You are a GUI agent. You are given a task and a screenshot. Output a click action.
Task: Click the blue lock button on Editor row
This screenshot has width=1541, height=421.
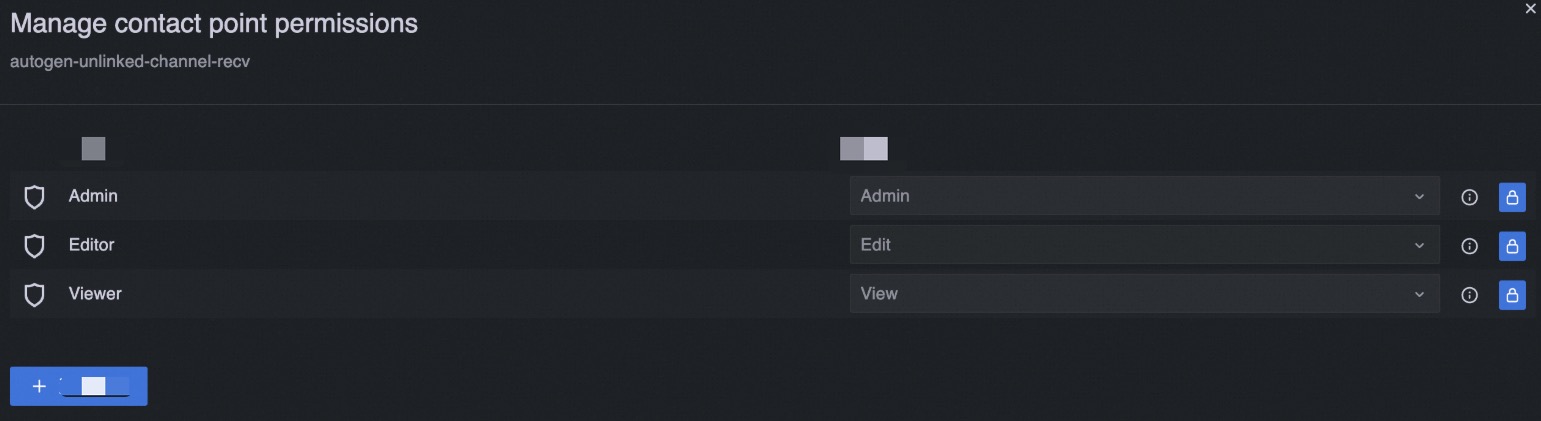click(1511, 245)
